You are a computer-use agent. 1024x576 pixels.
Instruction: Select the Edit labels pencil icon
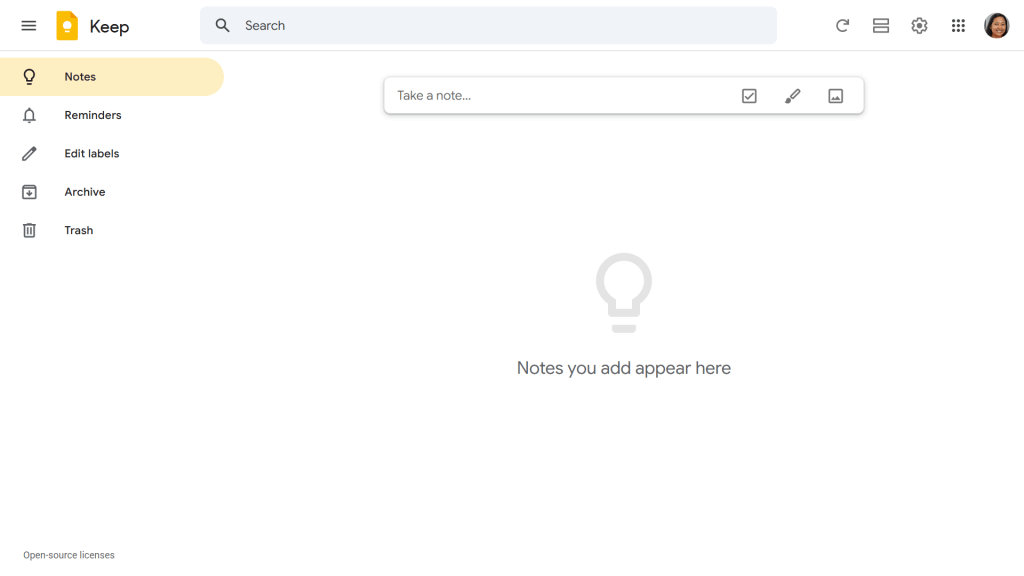[29, 153]
